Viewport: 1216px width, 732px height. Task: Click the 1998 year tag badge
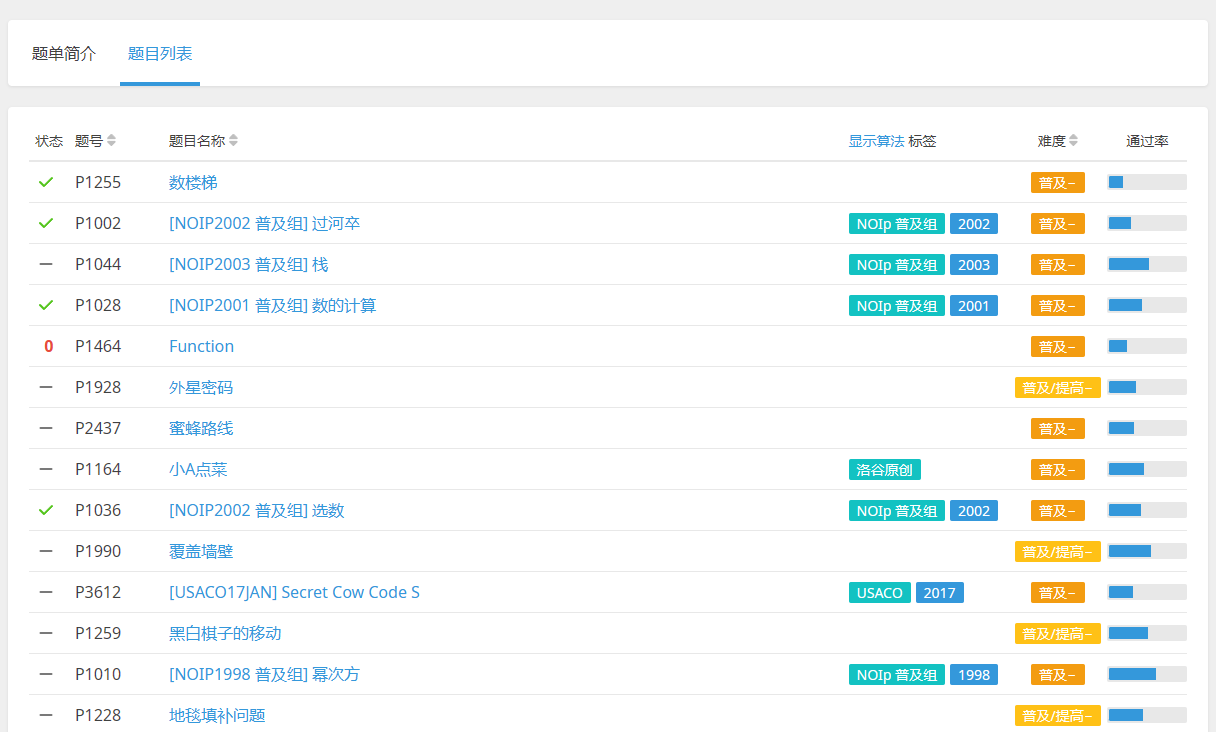pos(973,675)
